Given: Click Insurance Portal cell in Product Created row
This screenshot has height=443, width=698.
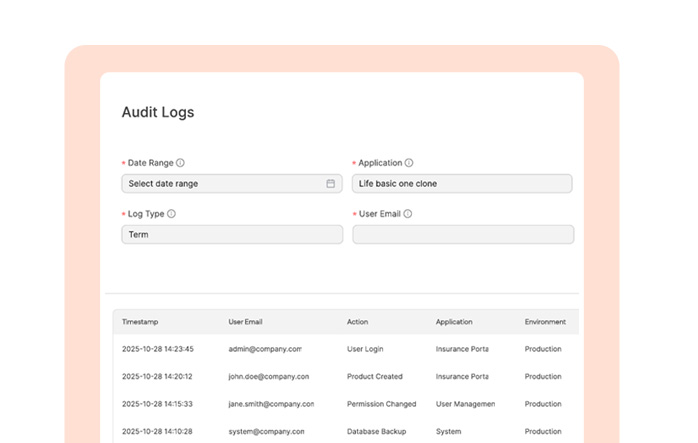Looking at the screenshot, I should click(x=462, y=377).
